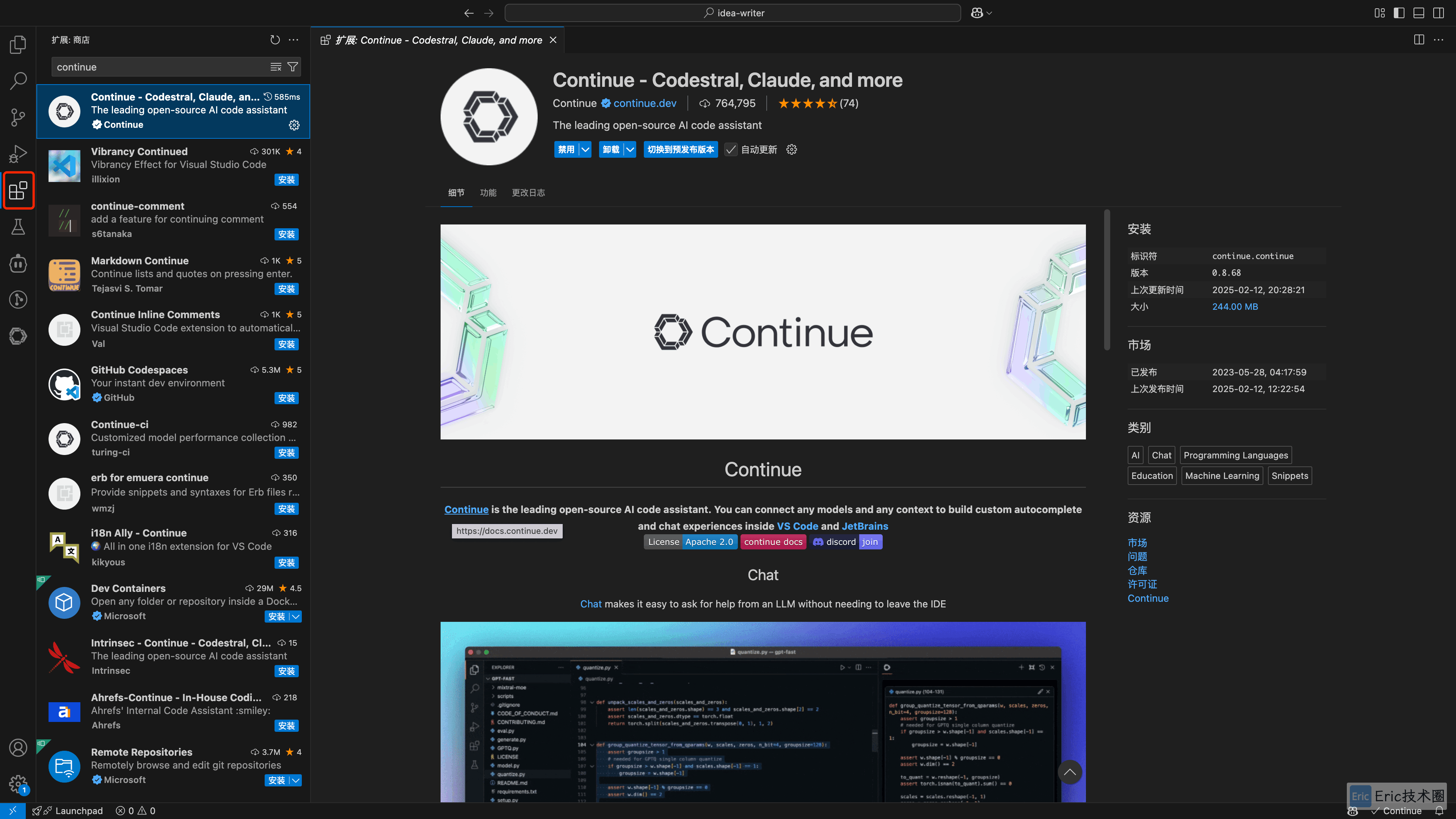
Task: Toggle the auto update checkbox
Action: tap(731, 149)
